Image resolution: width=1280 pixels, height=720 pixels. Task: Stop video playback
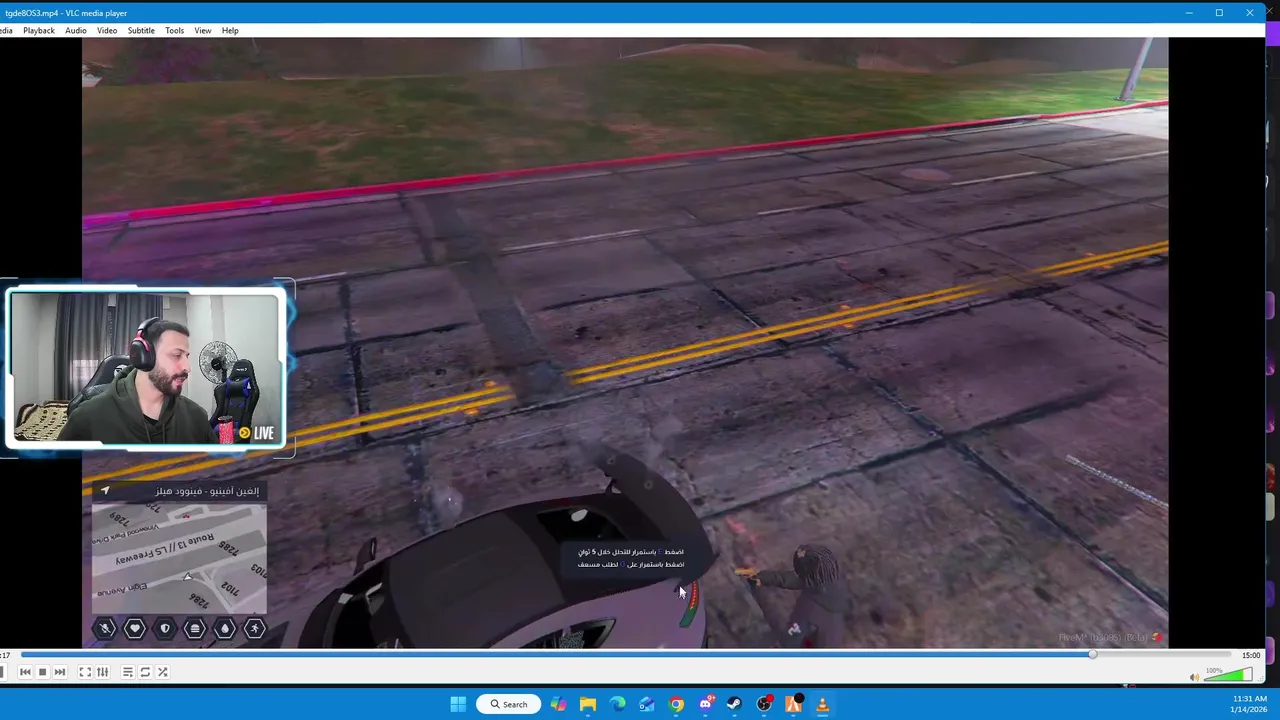42,672
